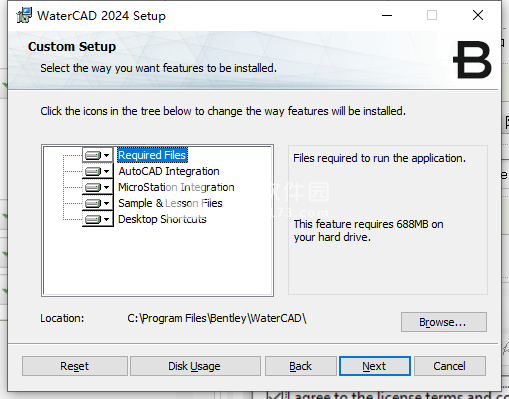Click the MicroStation Integration drive icon

coord(93,187)
